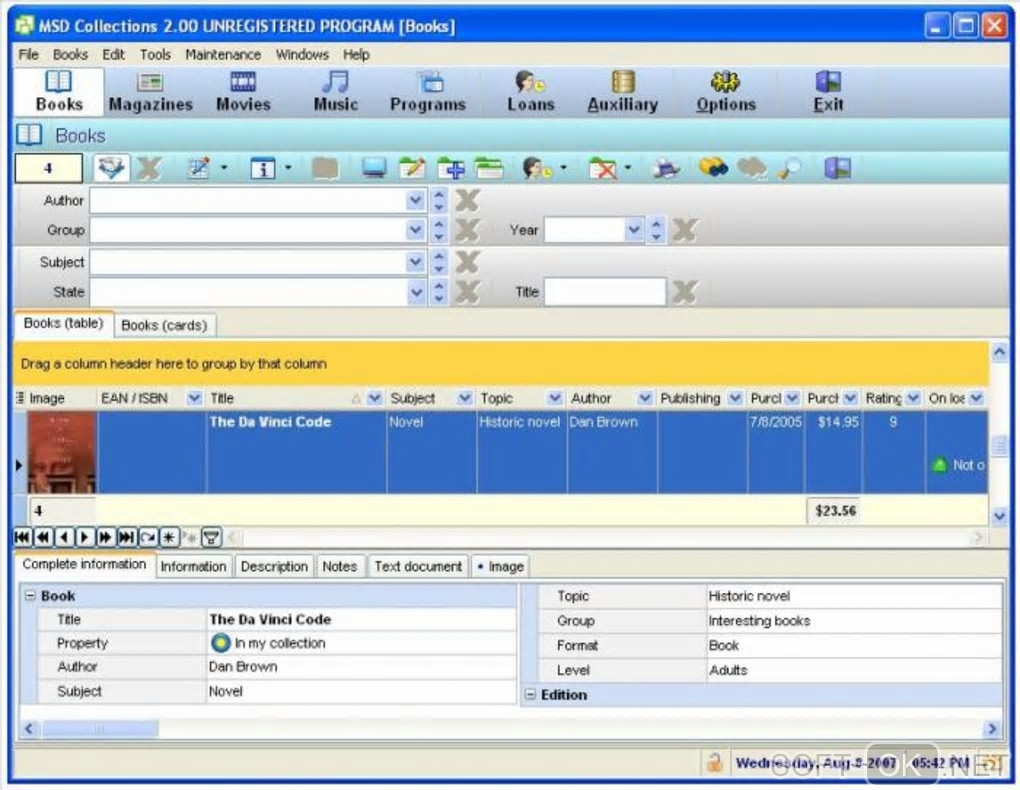The height and width of the screenshot is (790, 1020).
Task: Click the magnifier find icon
Action: point(789,169)
